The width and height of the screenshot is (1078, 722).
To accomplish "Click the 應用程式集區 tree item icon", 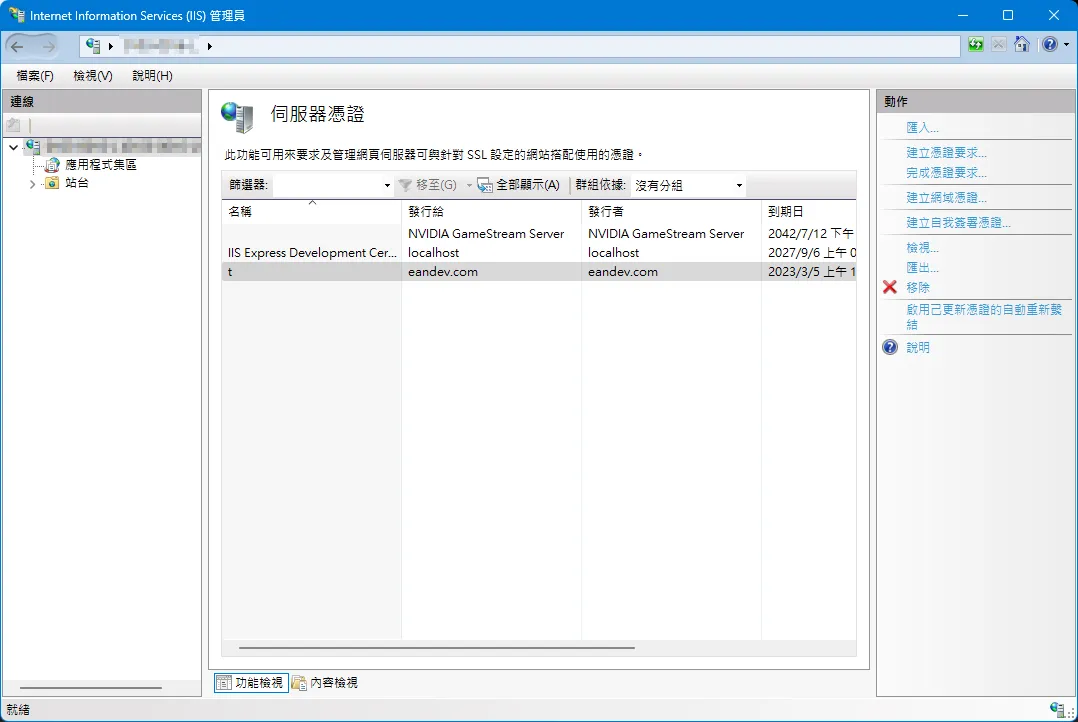I will (x=50, y=164).
